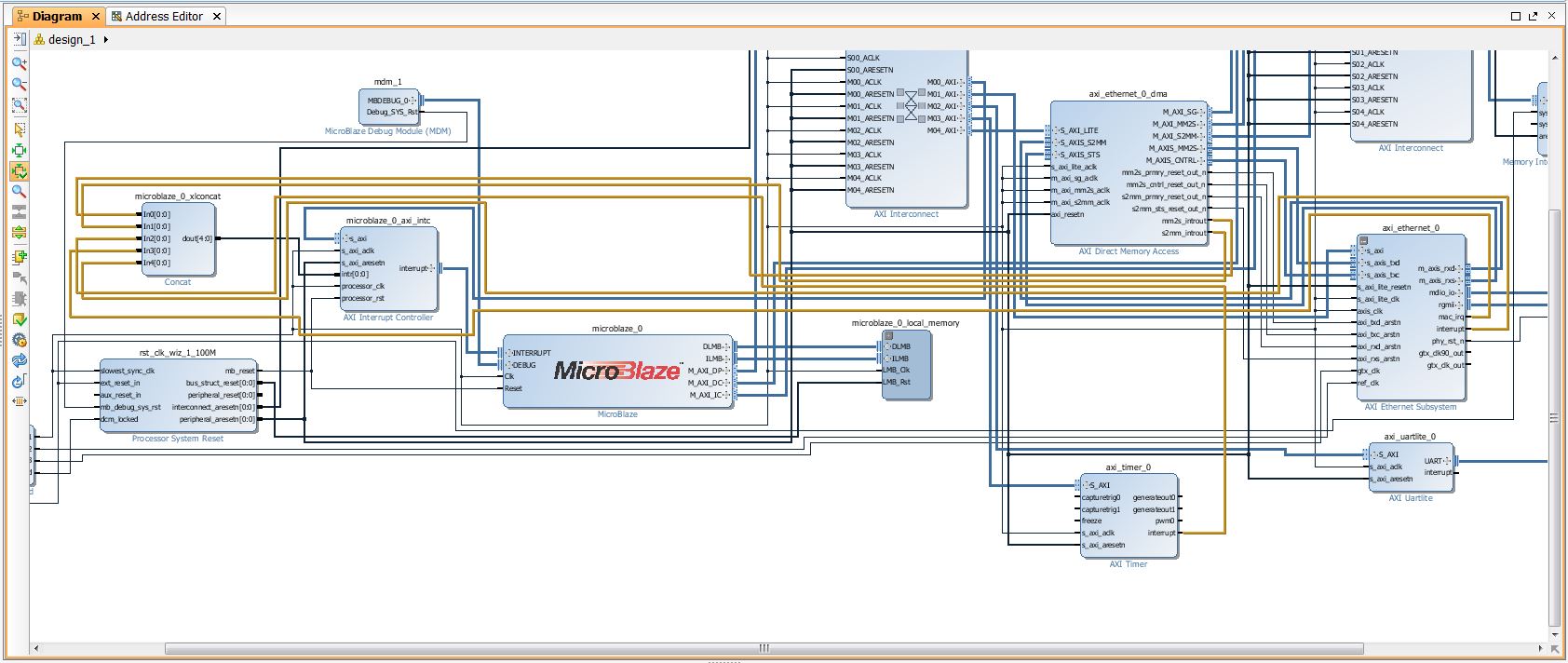Click the Collapse All blocks icon

tap(19, 212)
